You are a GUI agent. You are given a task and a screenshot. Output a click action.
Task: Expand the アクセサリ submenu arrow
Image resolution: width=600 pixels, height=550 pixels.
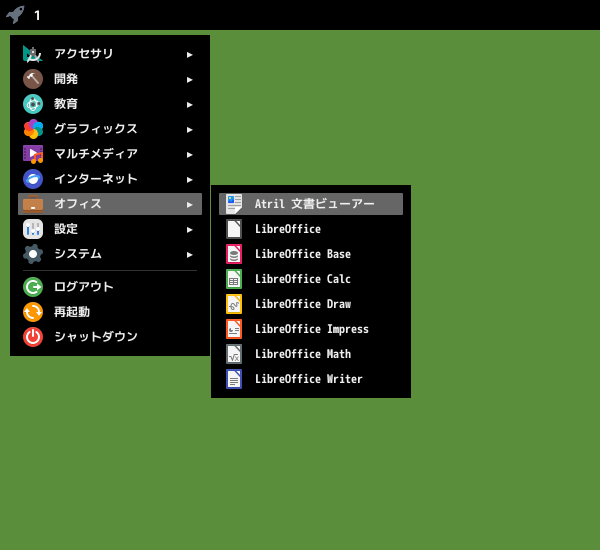coord(189,55)
